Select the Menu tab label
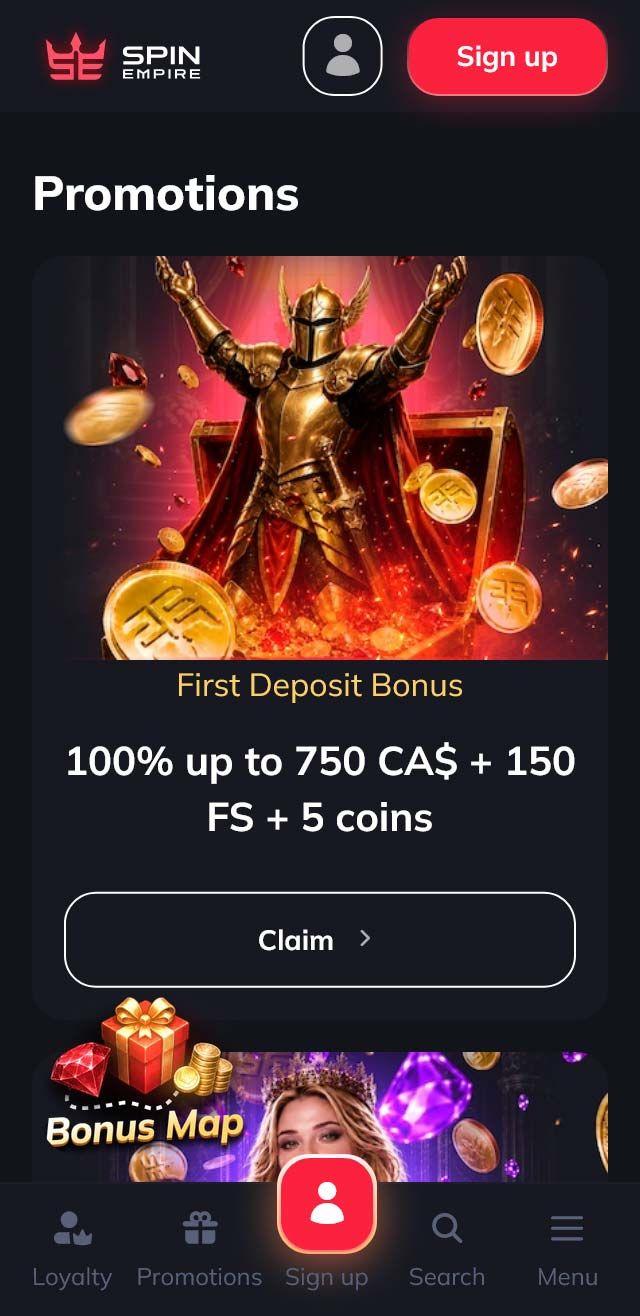The width and height of the screenshot is (640, 1316). pyautogui.click(x=567, y=1277)
